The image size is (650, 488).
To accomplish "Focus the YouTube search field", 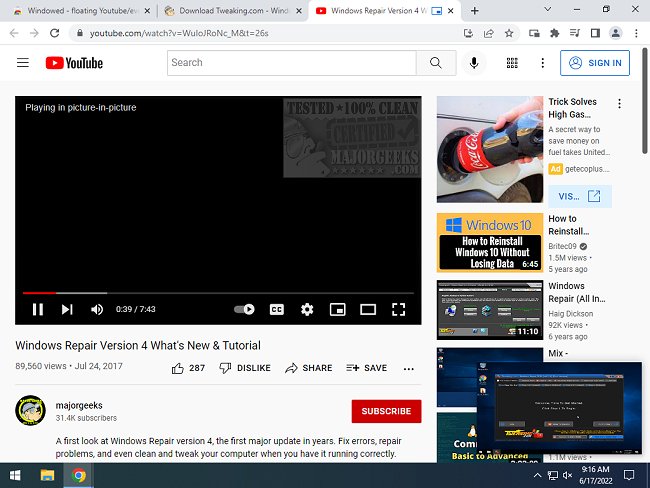I will click(x=291, y=63).
